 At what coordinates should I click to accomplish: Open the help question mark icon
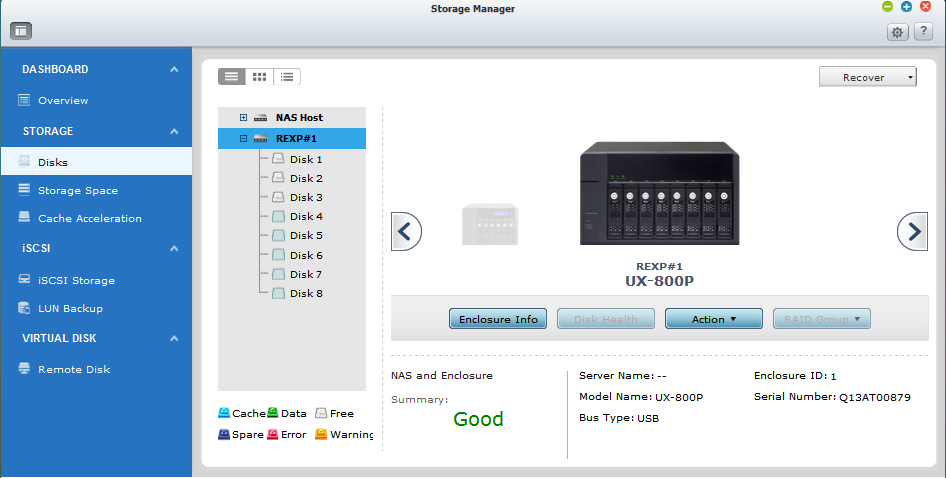click(x=923, y=32)
